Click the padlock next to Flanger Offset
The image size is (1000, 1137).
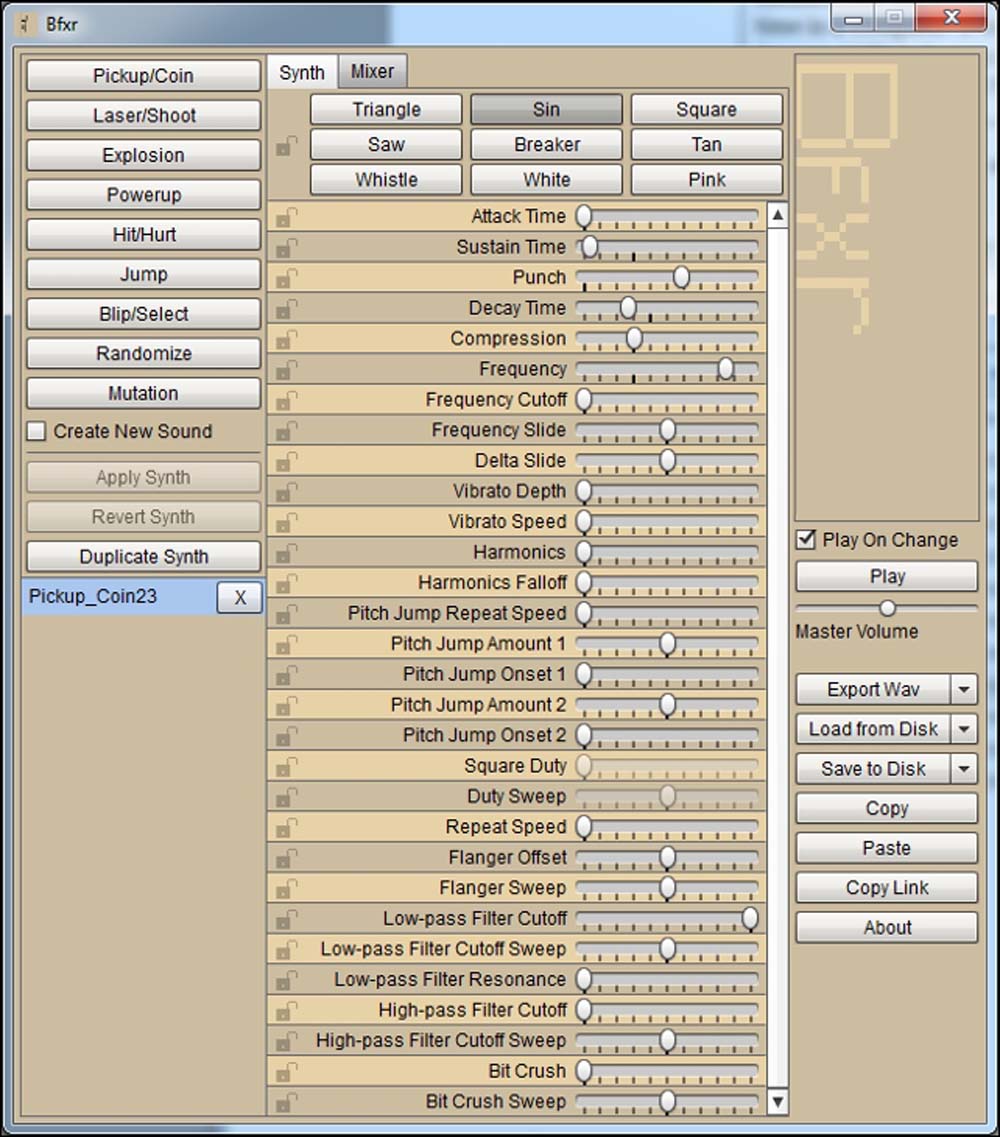(x=286, y=858)
